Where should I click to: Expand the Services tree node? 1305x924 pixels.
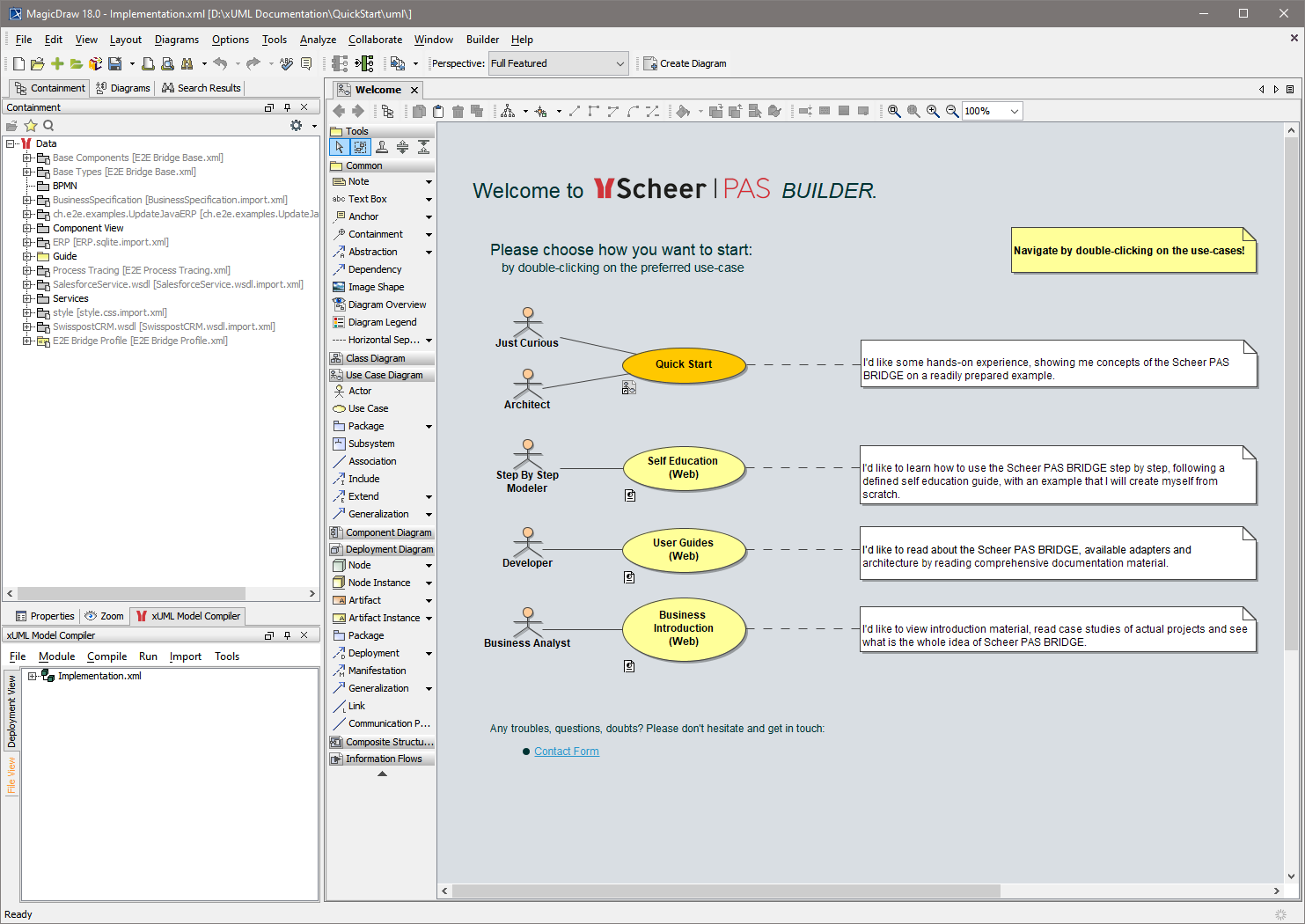pos(27,298)
